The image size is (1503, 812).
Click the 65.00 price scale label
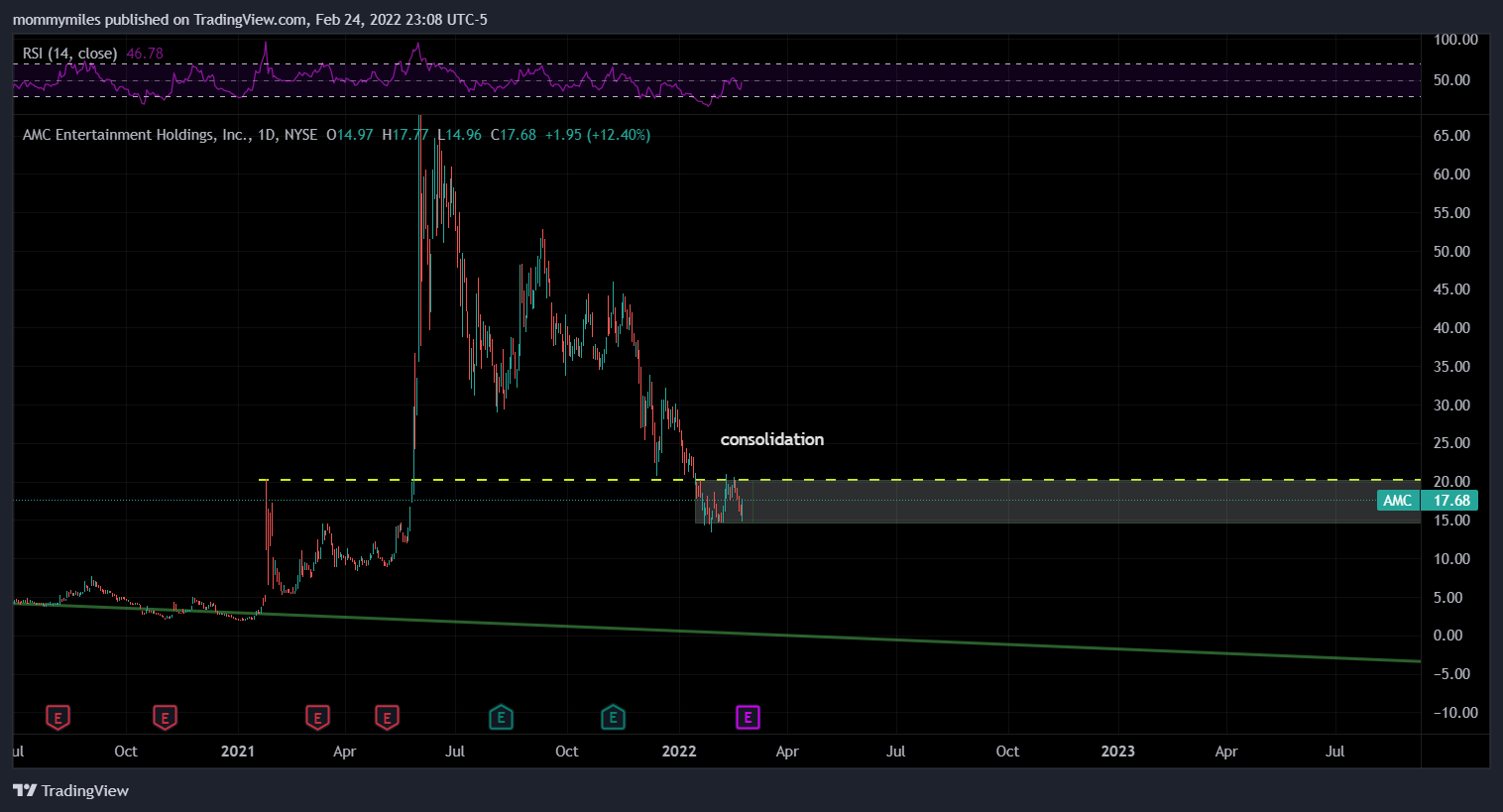click(x=1451, y=136)
